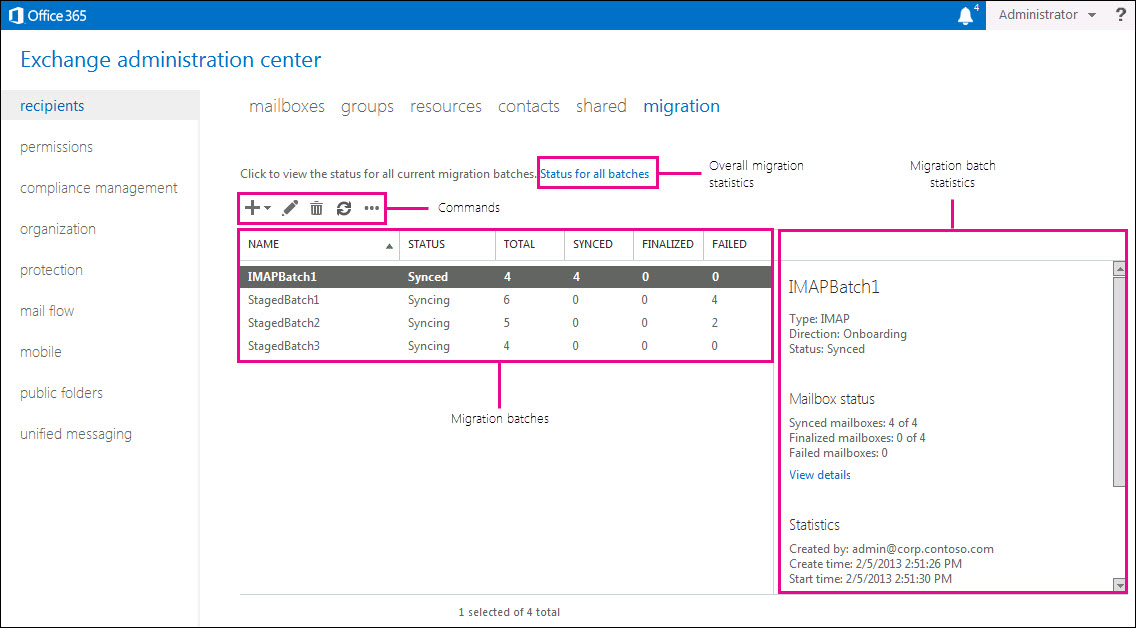Image resolution: width=1136 pixels, height=628 pixels.
Task: Select recipients in the left navigation
Action: [x=100, y=106]
